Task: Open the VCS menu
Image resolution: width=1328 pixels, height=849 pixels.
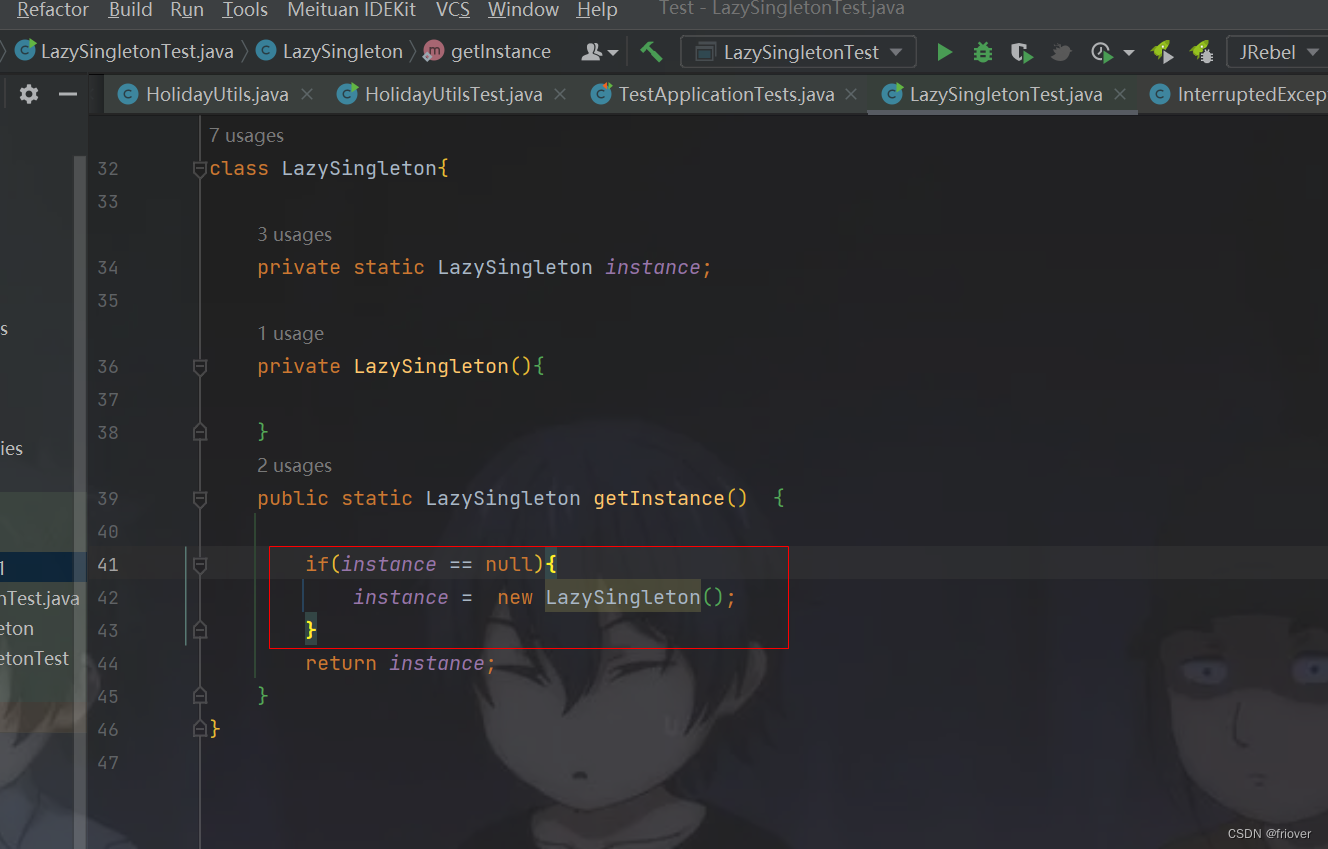Action: coord(452,10)
